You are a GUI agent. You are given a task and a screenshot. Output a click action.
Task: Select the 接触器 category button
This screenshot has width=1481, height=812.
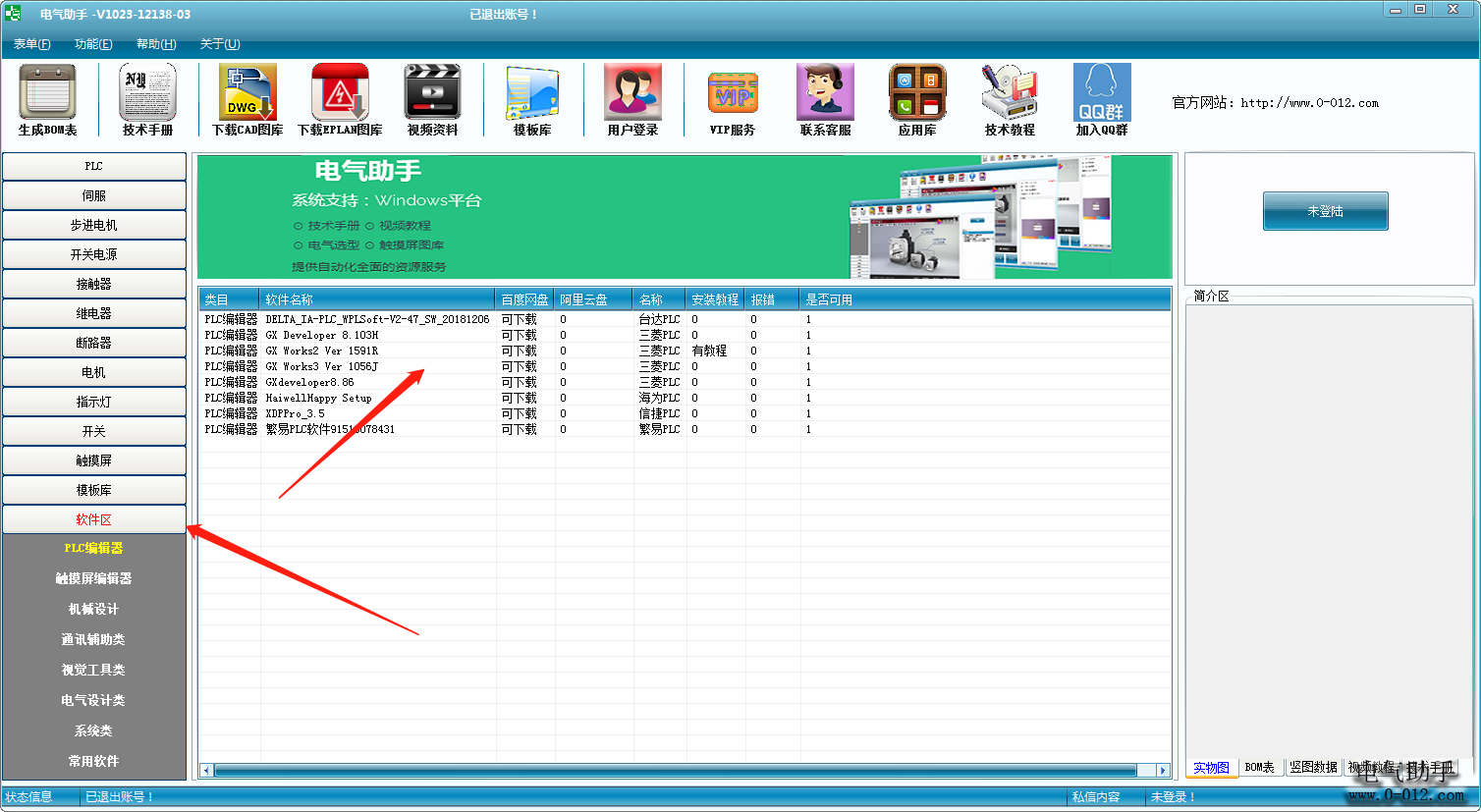(93, 284)
